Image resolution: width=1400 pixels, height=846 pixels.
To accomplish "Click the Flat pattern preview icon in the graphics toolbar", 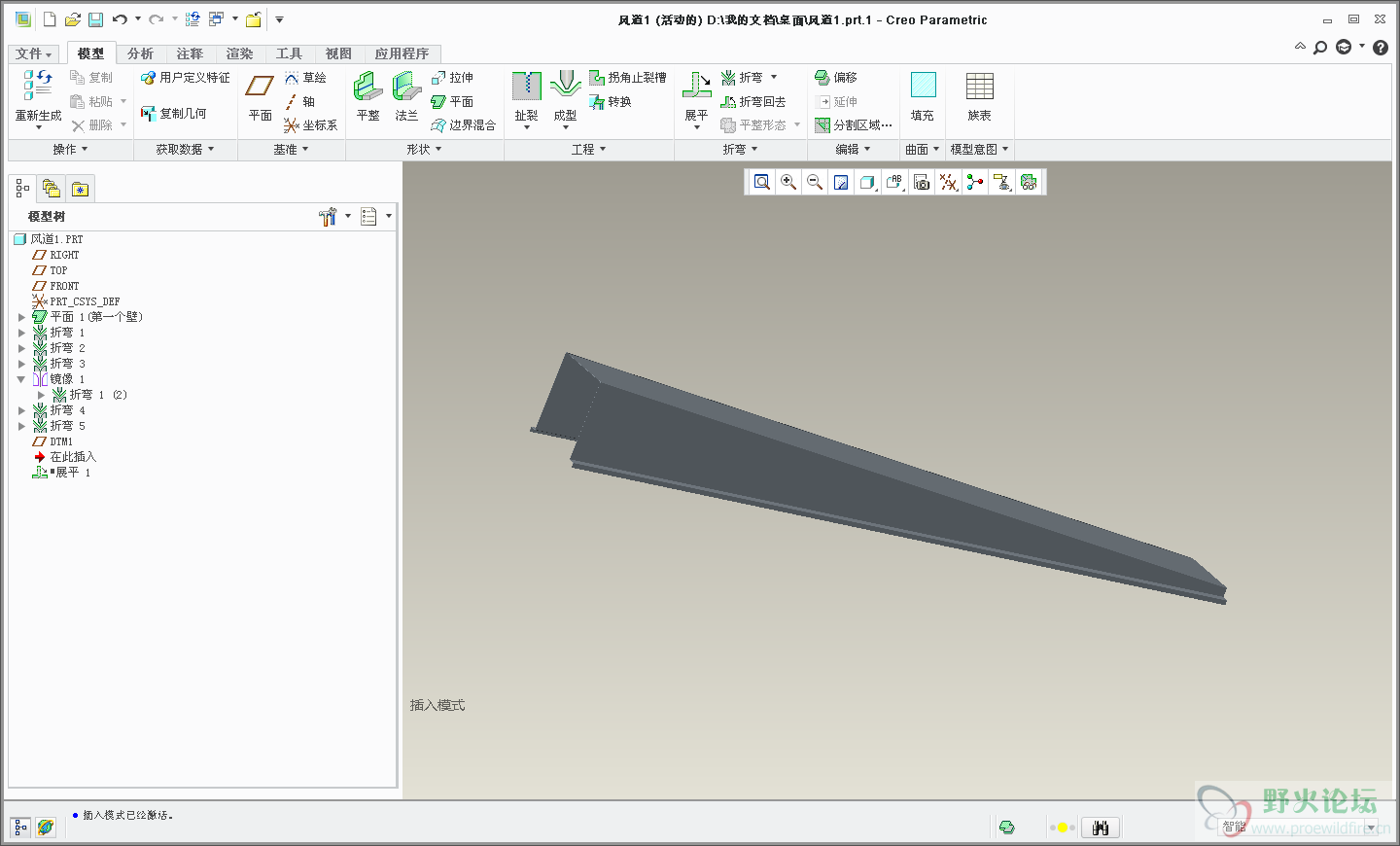I will pos(1029,182).
